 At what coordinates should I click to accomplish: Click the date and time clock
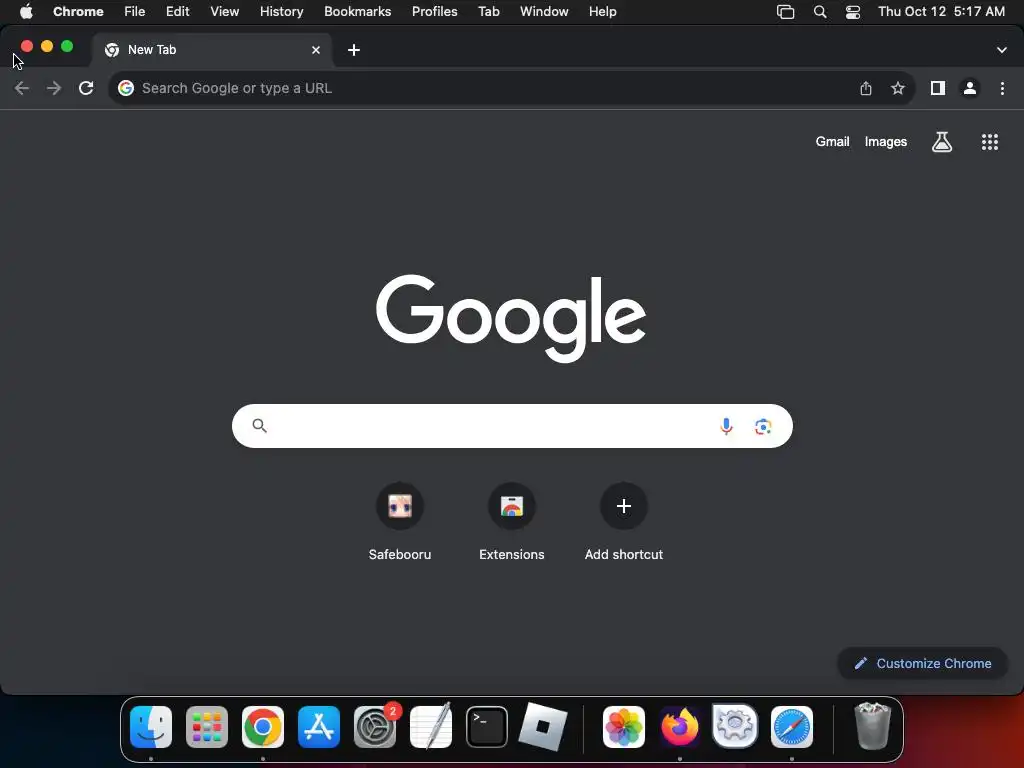(x=941, y=12)
